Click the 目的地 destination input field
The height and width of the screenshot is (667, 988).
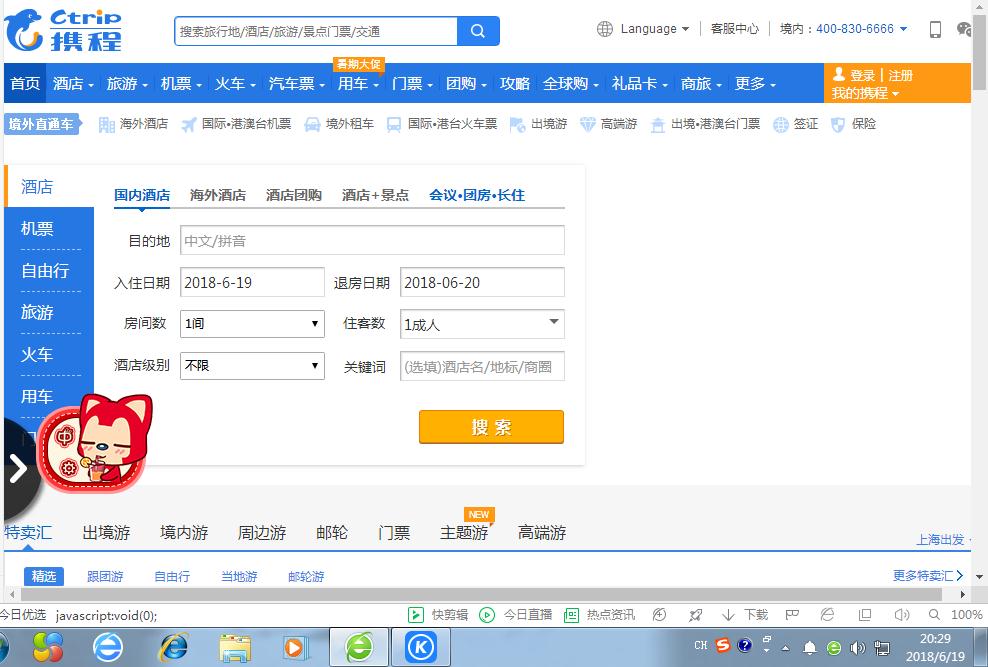(x=372, y=240)
